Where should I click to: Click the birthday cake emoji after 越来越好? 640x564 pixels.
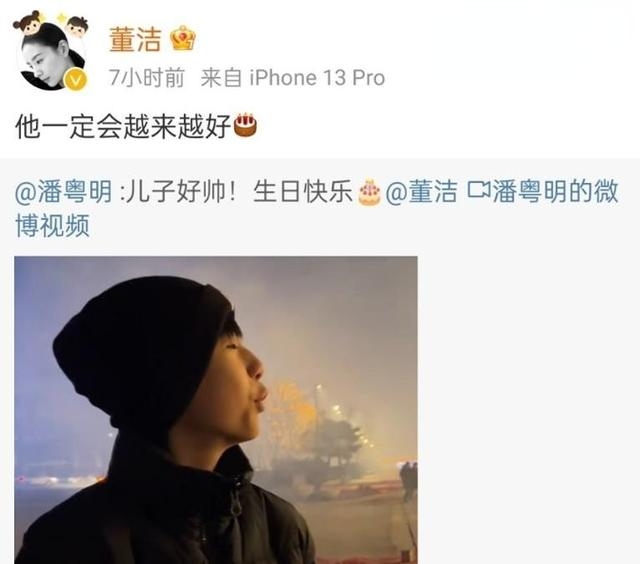tap(244, 125)
